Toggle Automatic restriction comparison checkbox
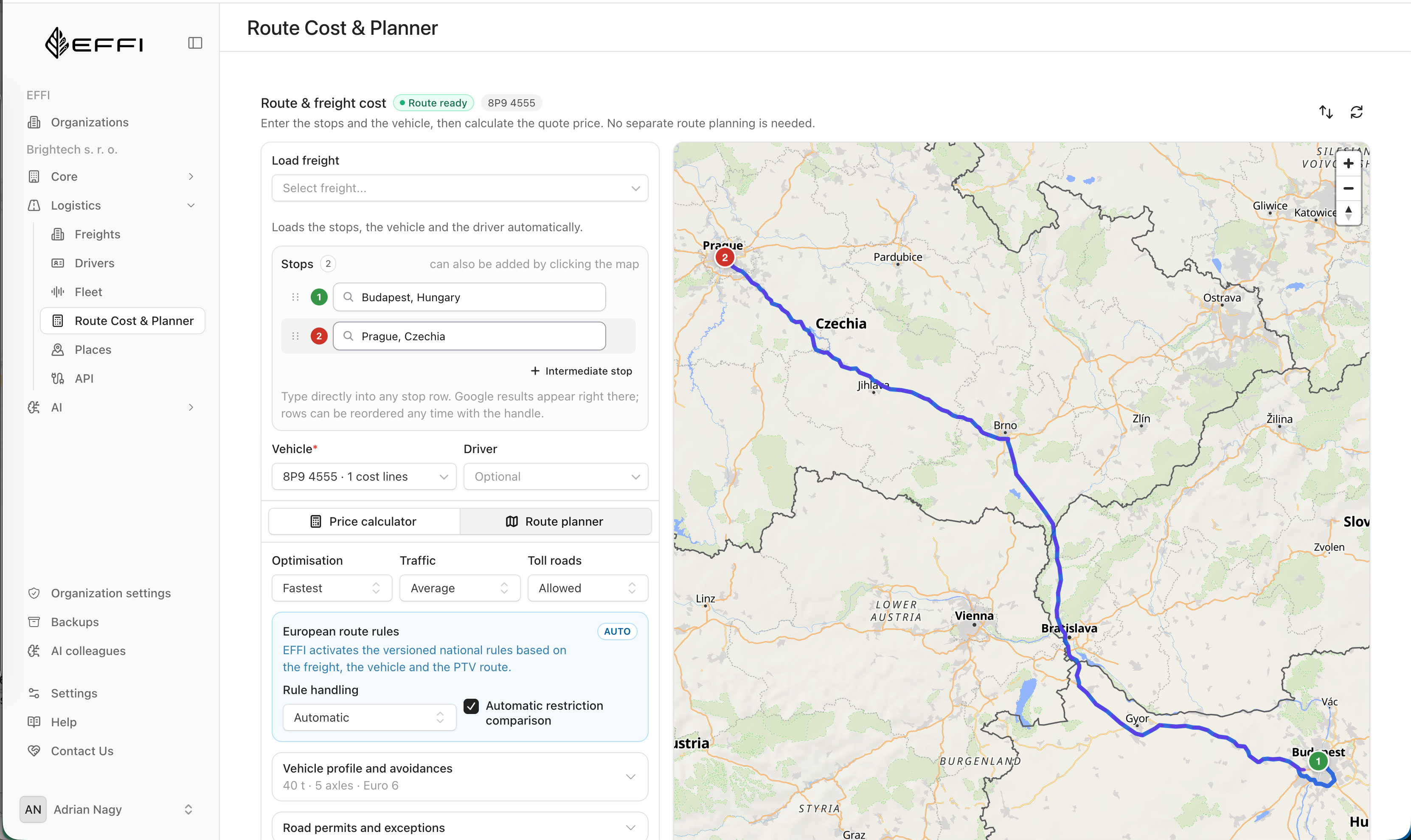This screenshot has height=840, width=1411. click(x=471, y=706)
